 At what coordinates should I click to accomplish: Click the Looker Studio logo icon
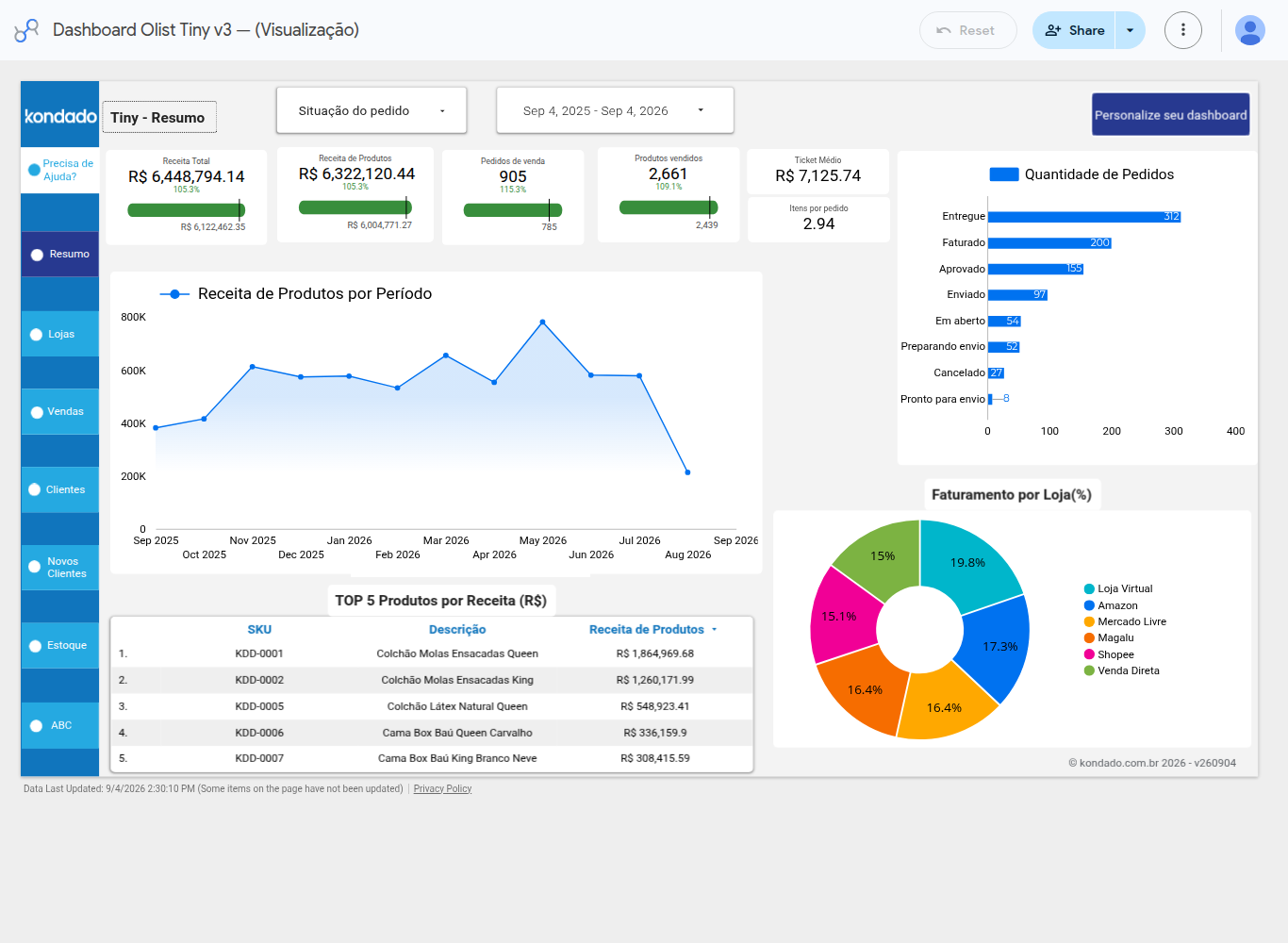[26, 30]
